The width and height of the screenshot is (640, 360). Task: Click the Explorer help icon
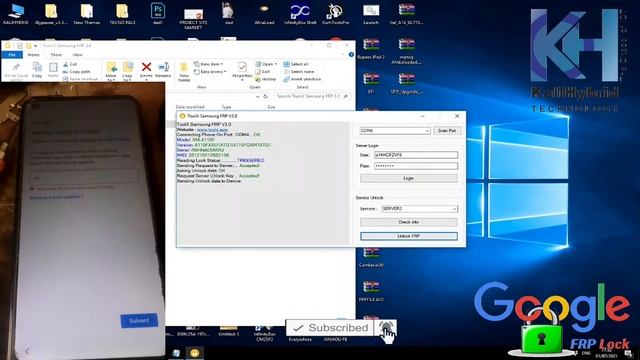[351, 55]
